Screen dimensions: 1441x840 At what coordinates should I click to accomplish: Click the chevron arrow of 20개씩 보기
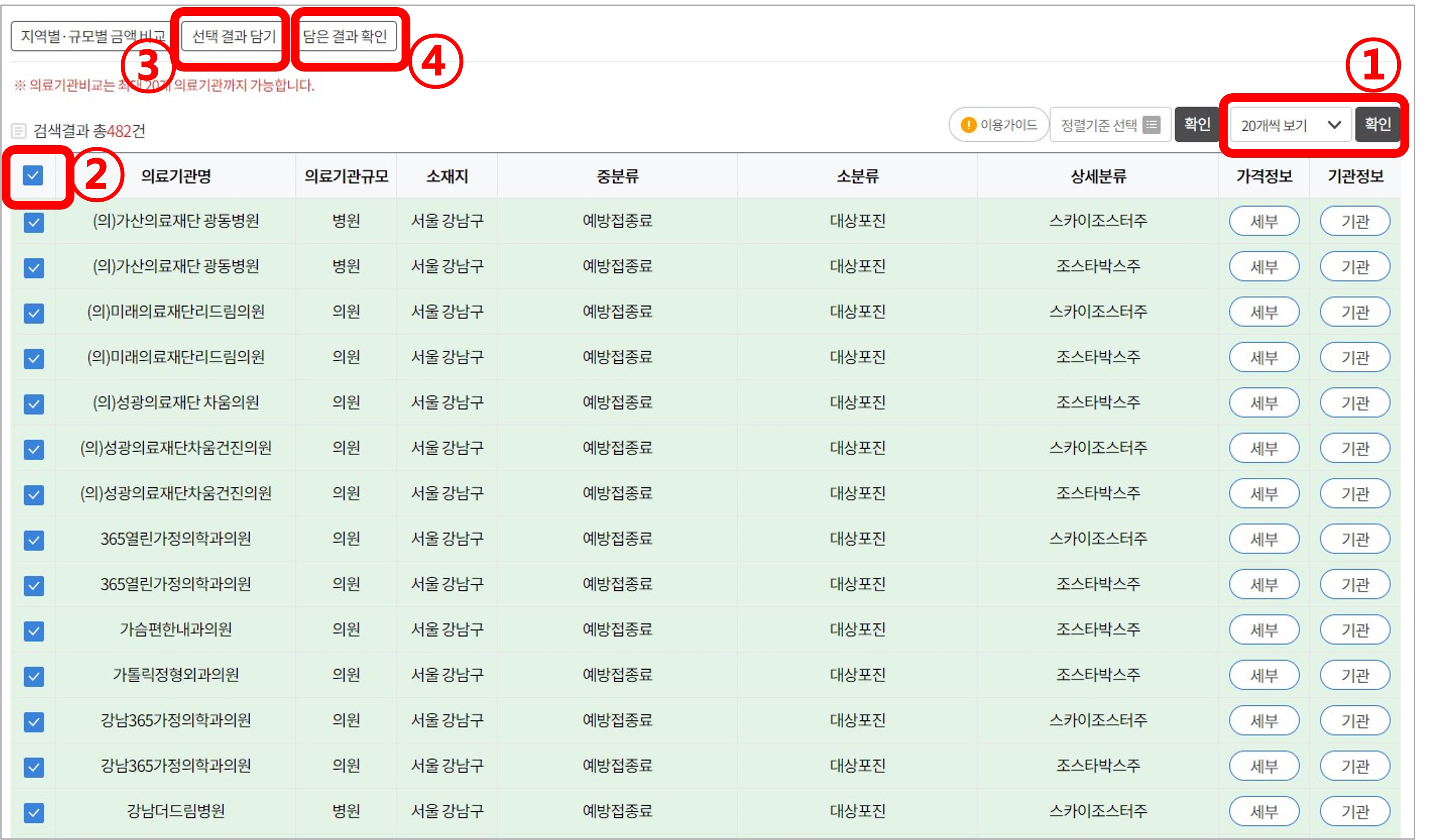[x=1334, y=125]
